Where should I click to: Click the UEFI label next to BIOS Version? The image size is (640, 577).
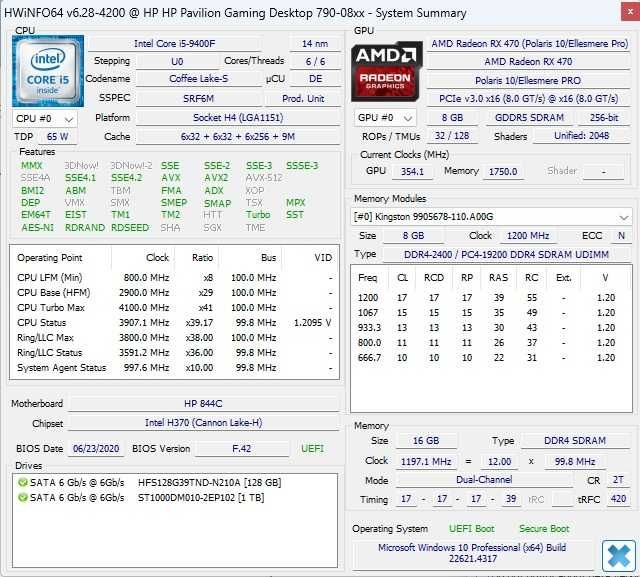[312, 449]
